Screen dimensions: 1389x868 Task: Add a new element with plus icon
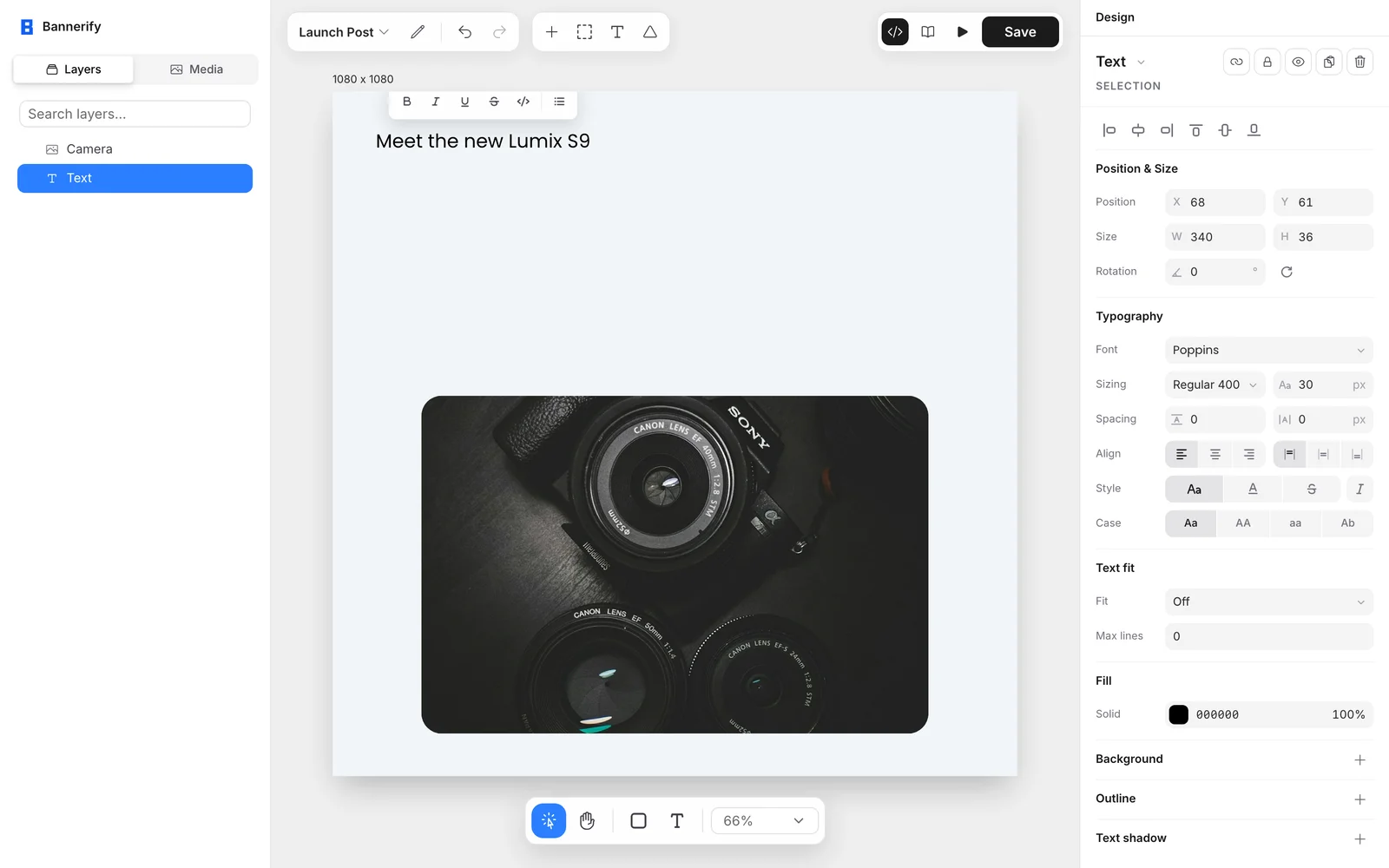[x=551, y=32]
